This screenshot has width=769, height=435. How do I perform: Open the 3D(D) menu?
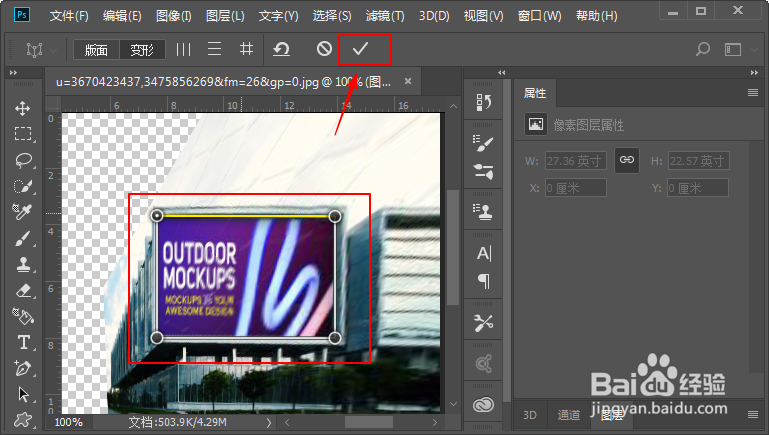tap(434, 16)
